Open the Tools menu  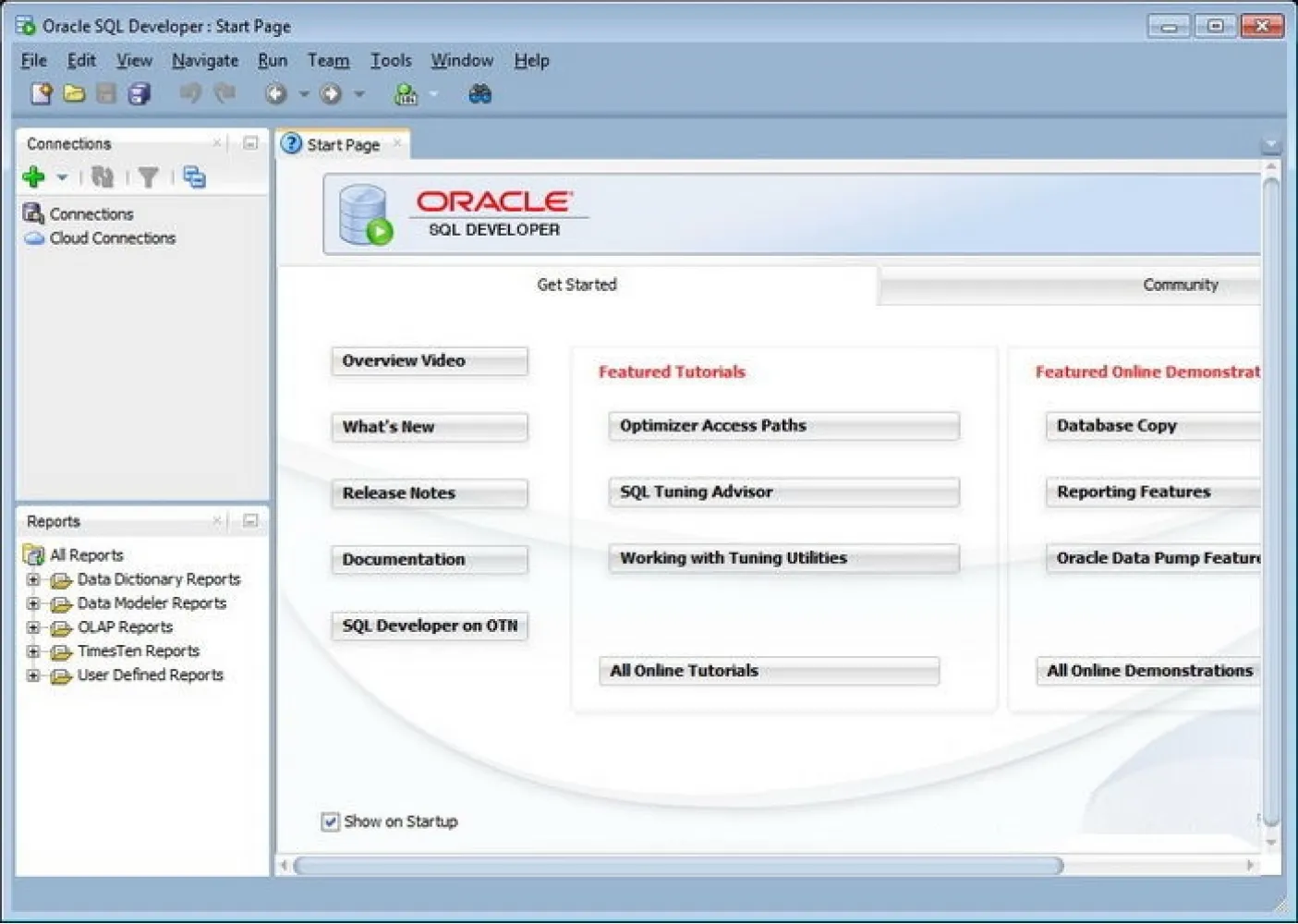click(x=391, y=60)
